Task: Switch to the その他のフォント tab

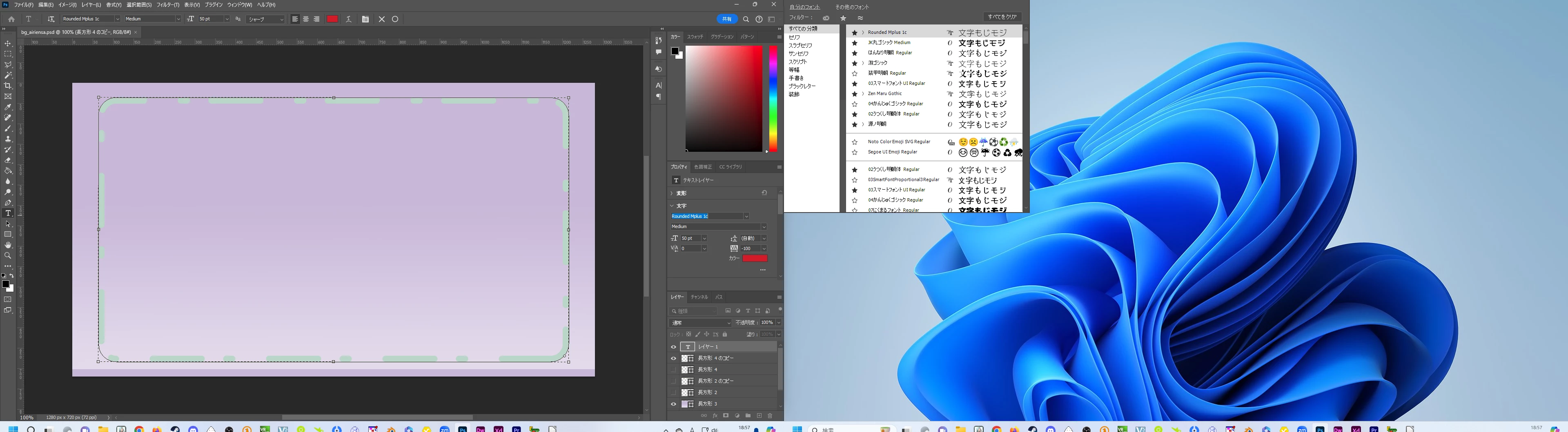Action: click(x=852, y=7)
